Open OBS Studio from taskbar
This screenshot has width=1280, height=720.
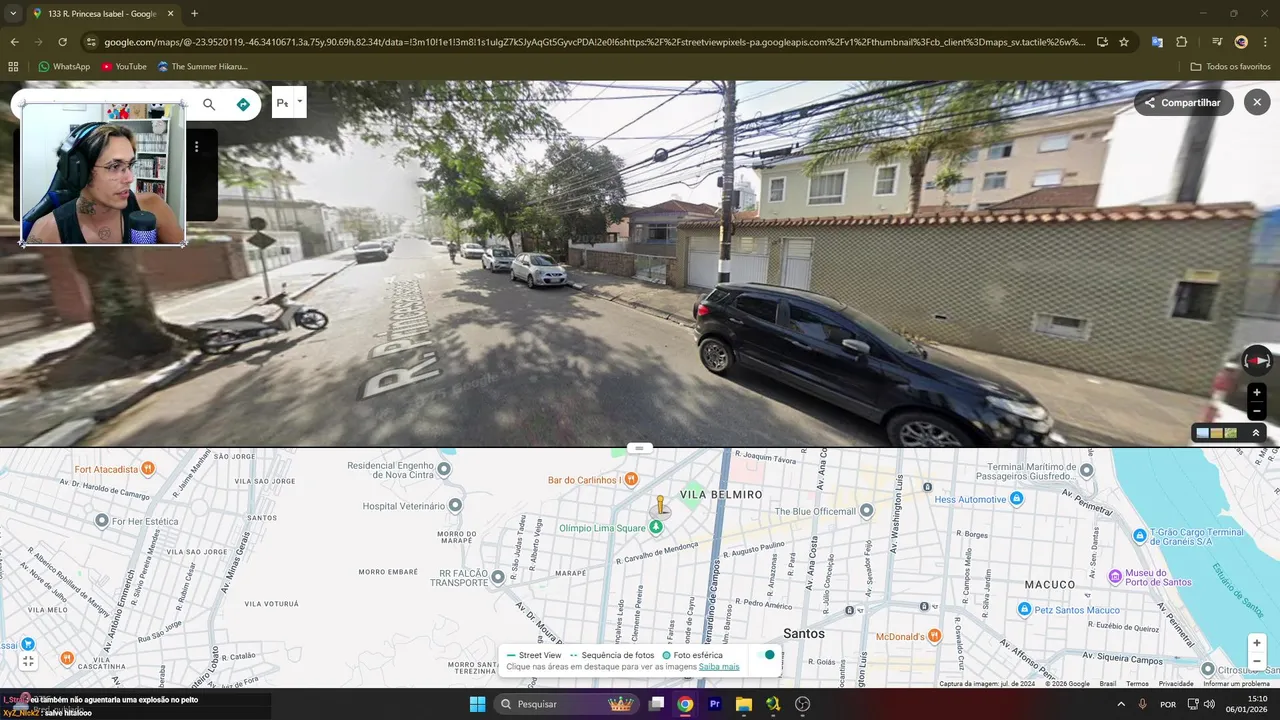coord(802,704)
